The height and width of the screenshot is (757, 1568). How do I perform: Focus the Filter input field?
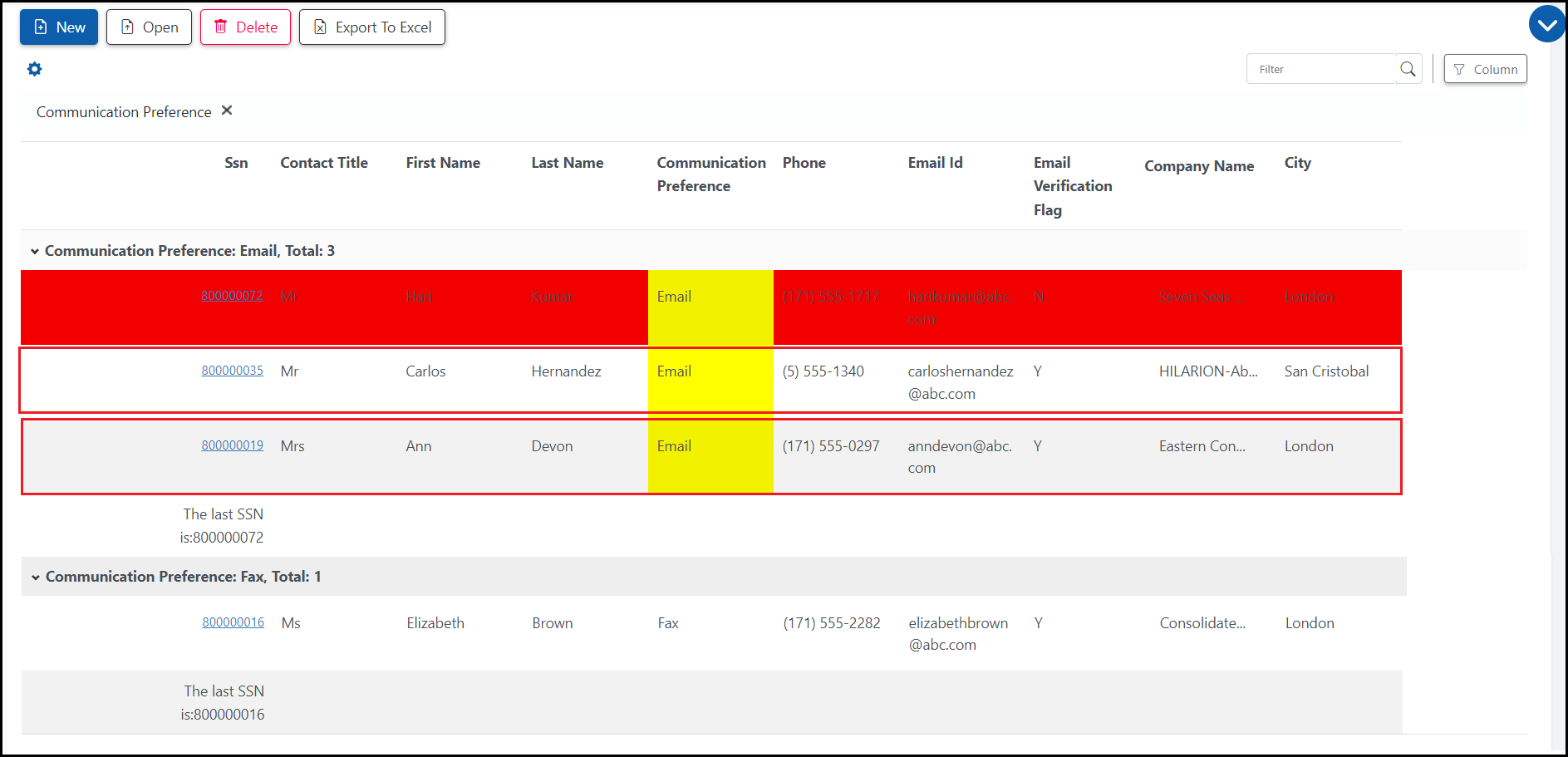click(x=1323, y=69)
